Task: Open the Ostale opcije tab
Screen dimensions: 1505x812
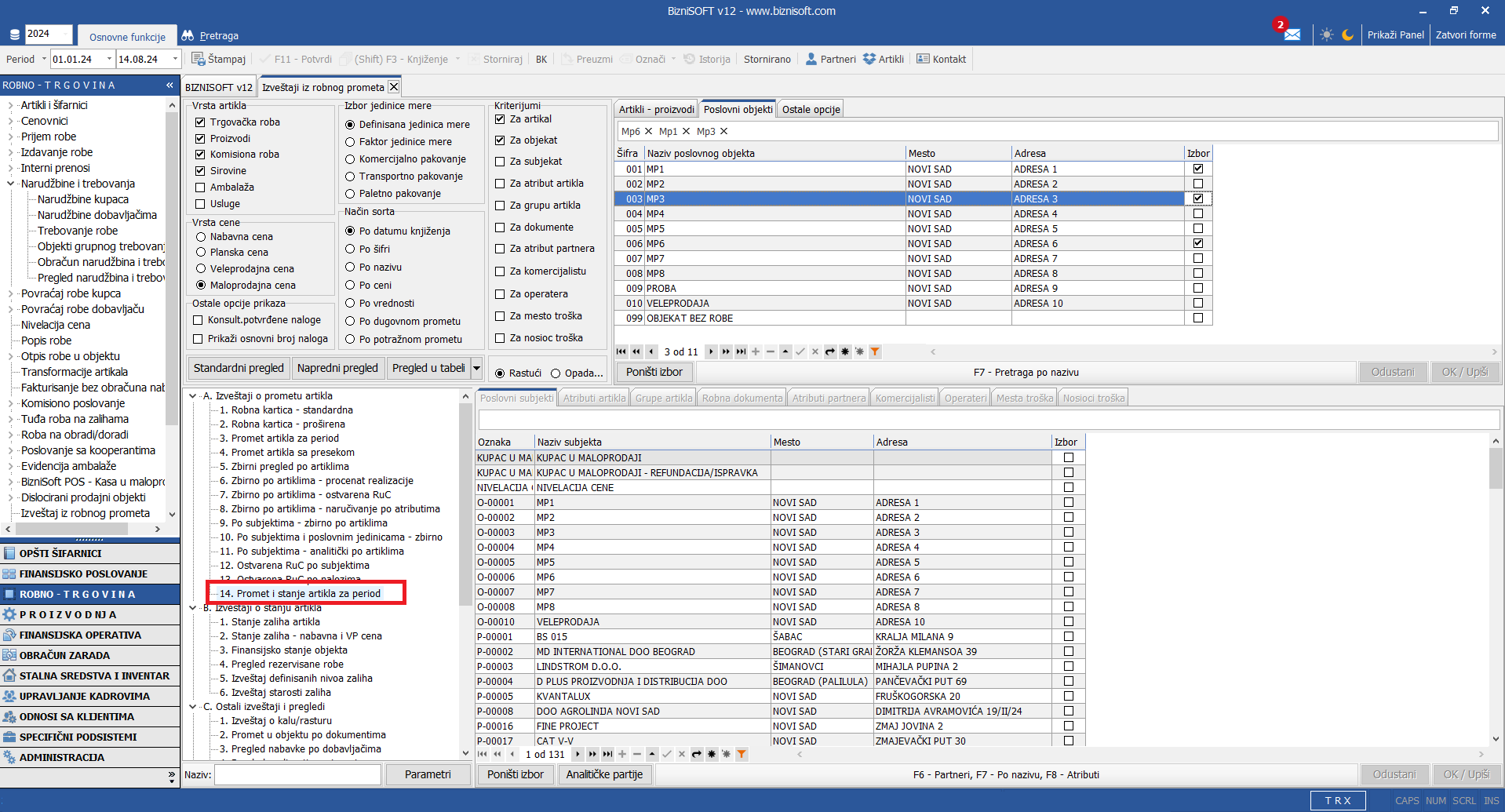Action: click(811, 109)
